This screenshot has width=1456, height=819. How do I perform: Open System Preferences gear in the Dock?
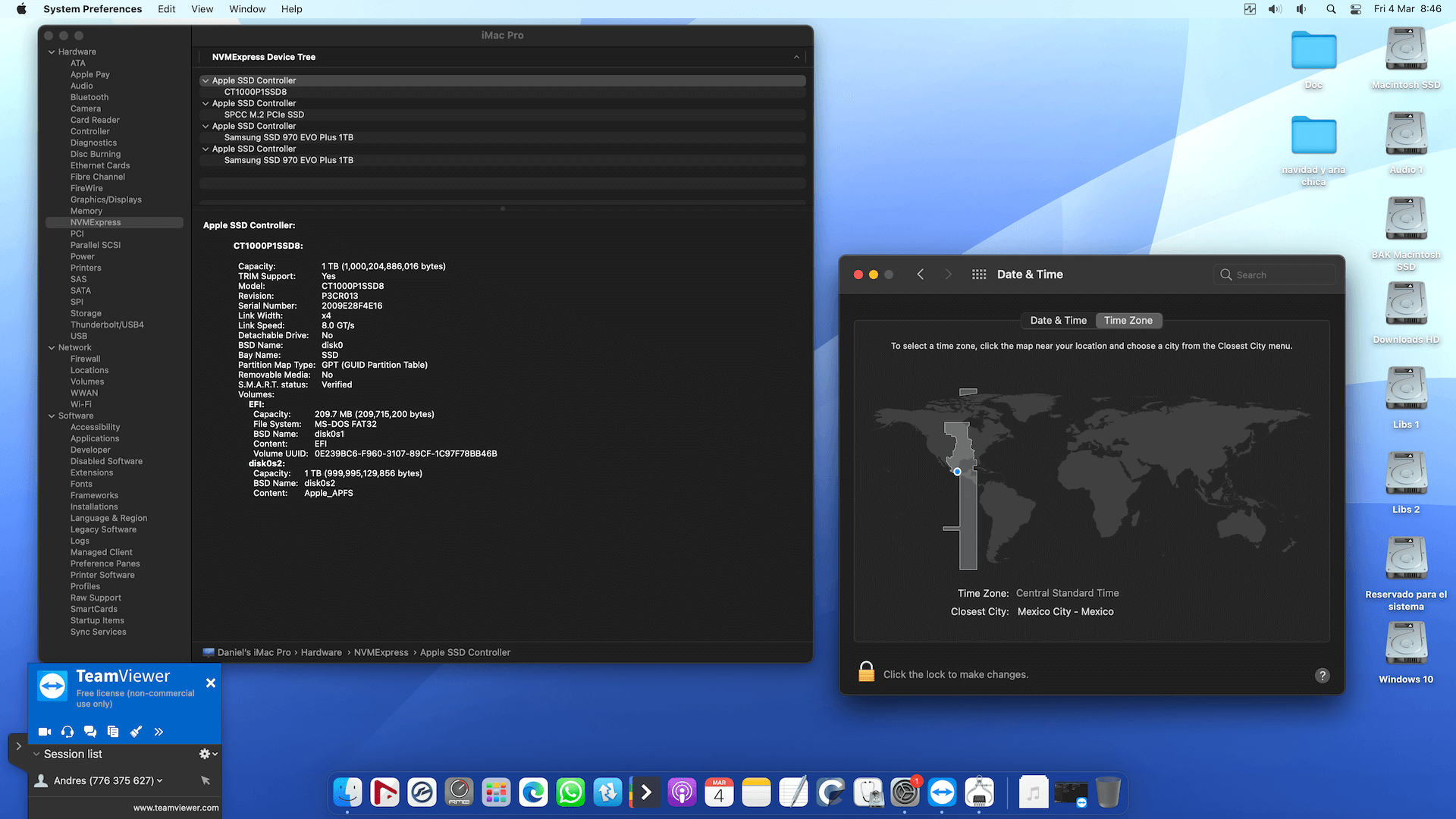tap(905, 792)
